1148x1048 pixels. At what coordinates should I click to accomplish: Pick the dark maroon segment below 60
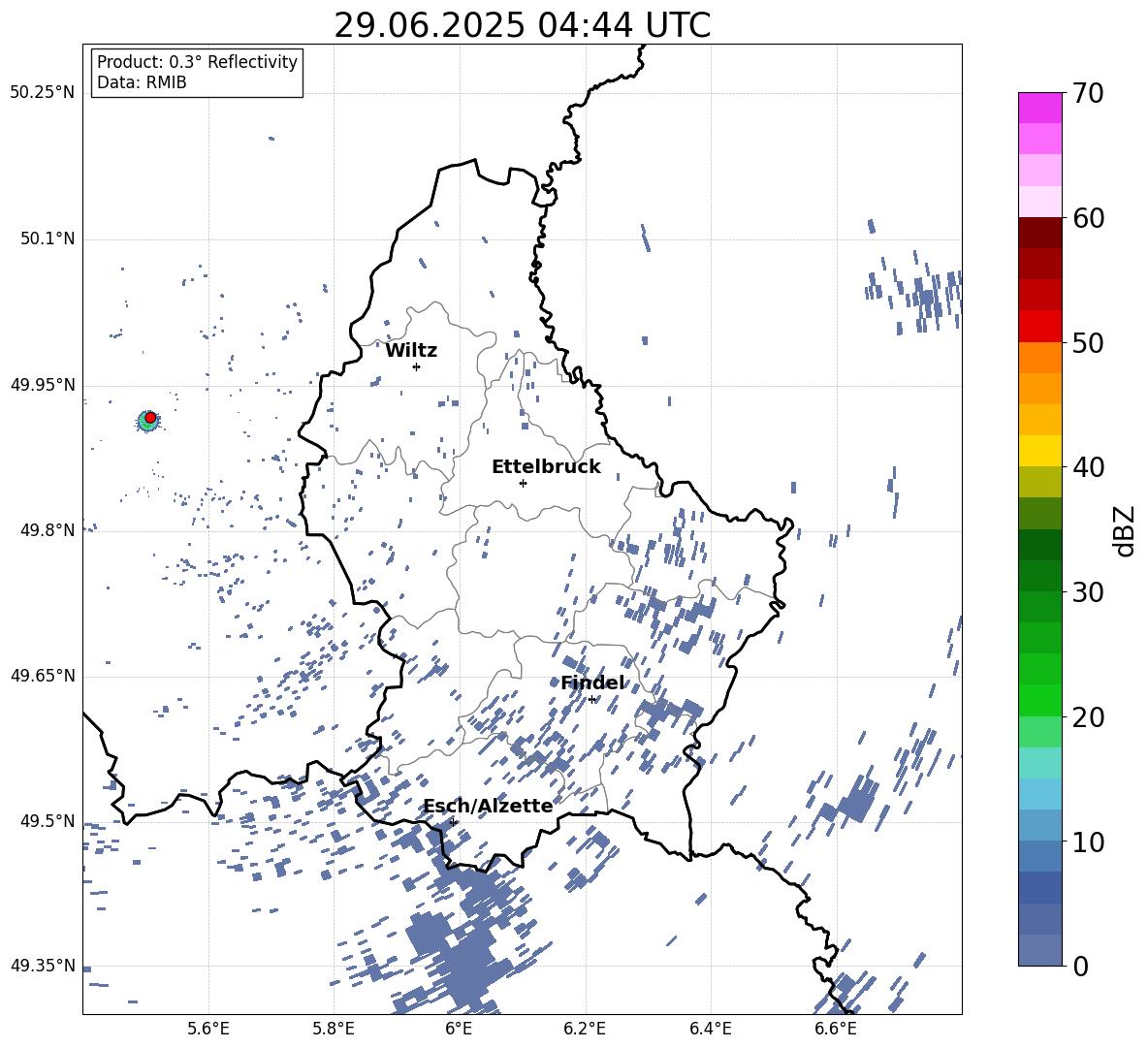(1039, 233)
